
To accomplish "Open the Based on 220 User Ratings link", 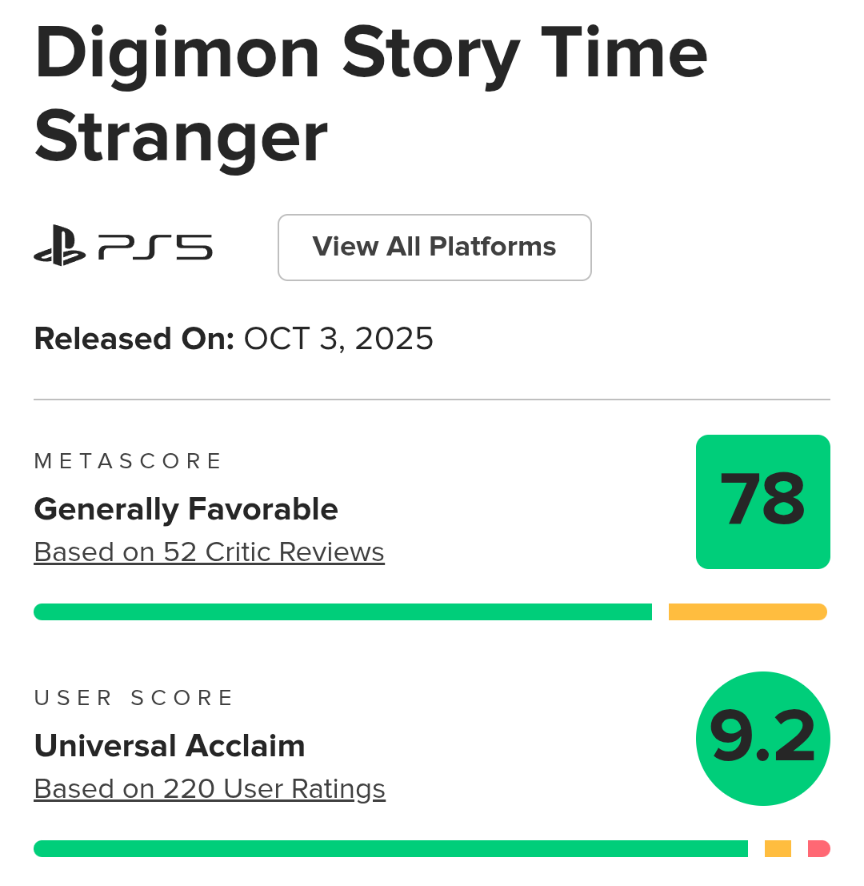I will pyautogui.click(x=209, y=789).
